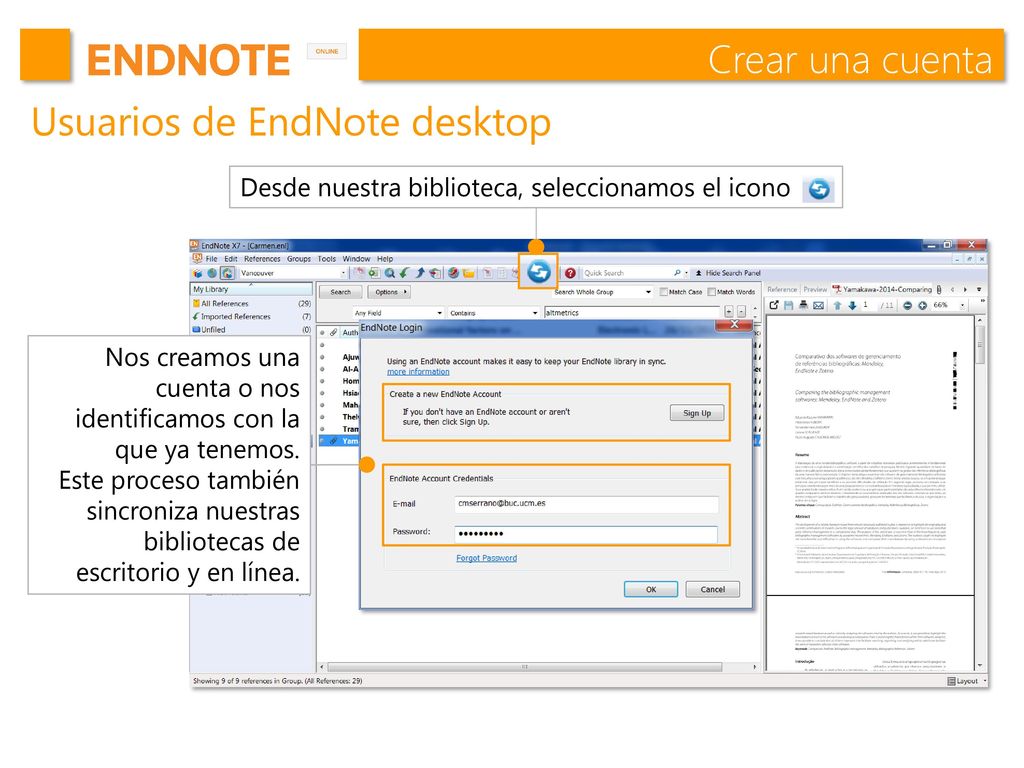This screenshot has height=768, width=1024.
Task: Click the Password input field
Action: click(586, 534)
